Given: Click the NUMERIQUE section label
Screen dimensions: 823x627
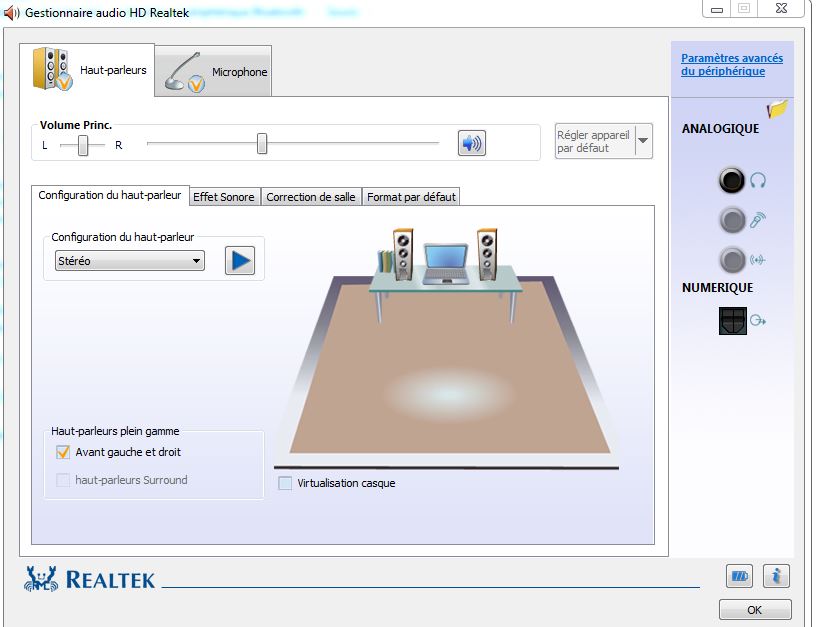Looking at the screenshot, I should (x=718, y=288).
